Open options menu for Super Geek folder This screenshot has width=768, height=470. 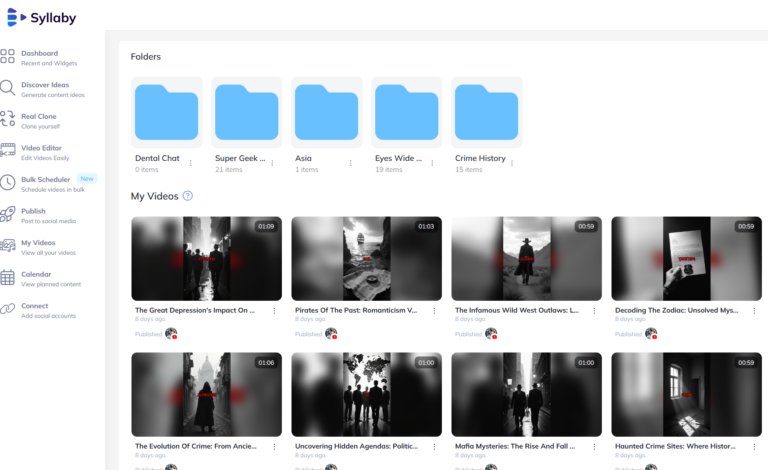273,163
